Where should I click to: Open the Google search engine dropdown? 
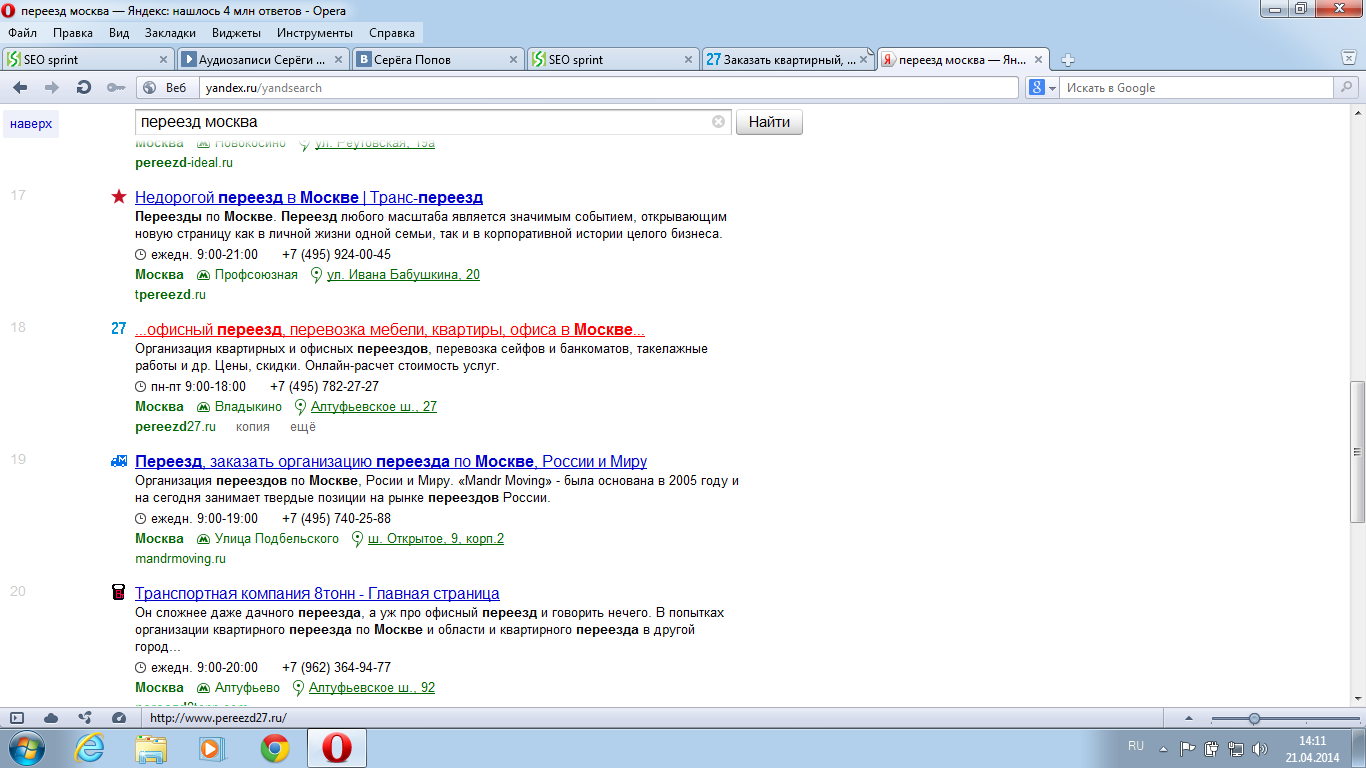(1043, 88)
